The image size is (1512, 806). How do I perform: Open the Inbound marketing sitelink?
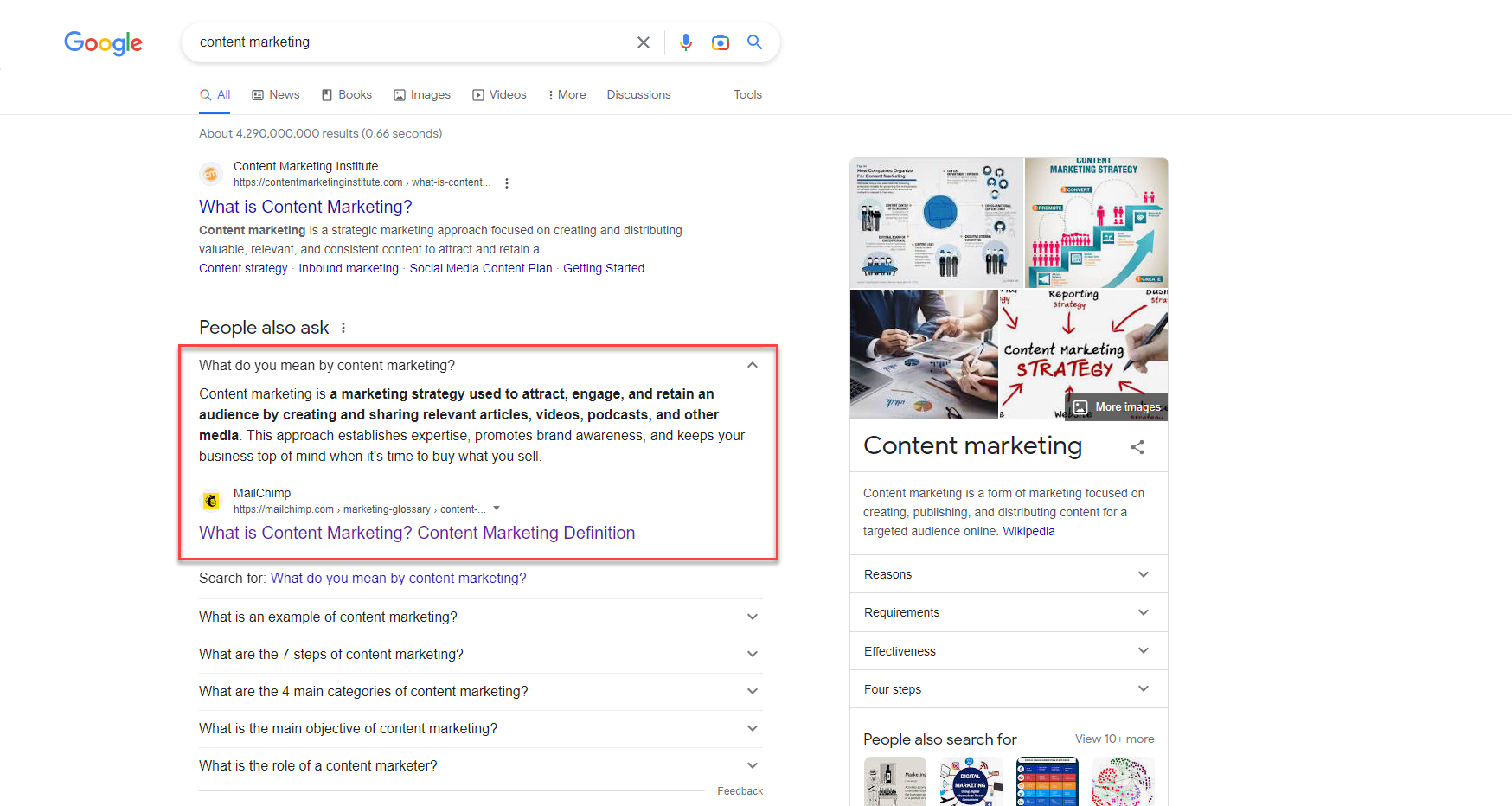(x=349, y=269)
